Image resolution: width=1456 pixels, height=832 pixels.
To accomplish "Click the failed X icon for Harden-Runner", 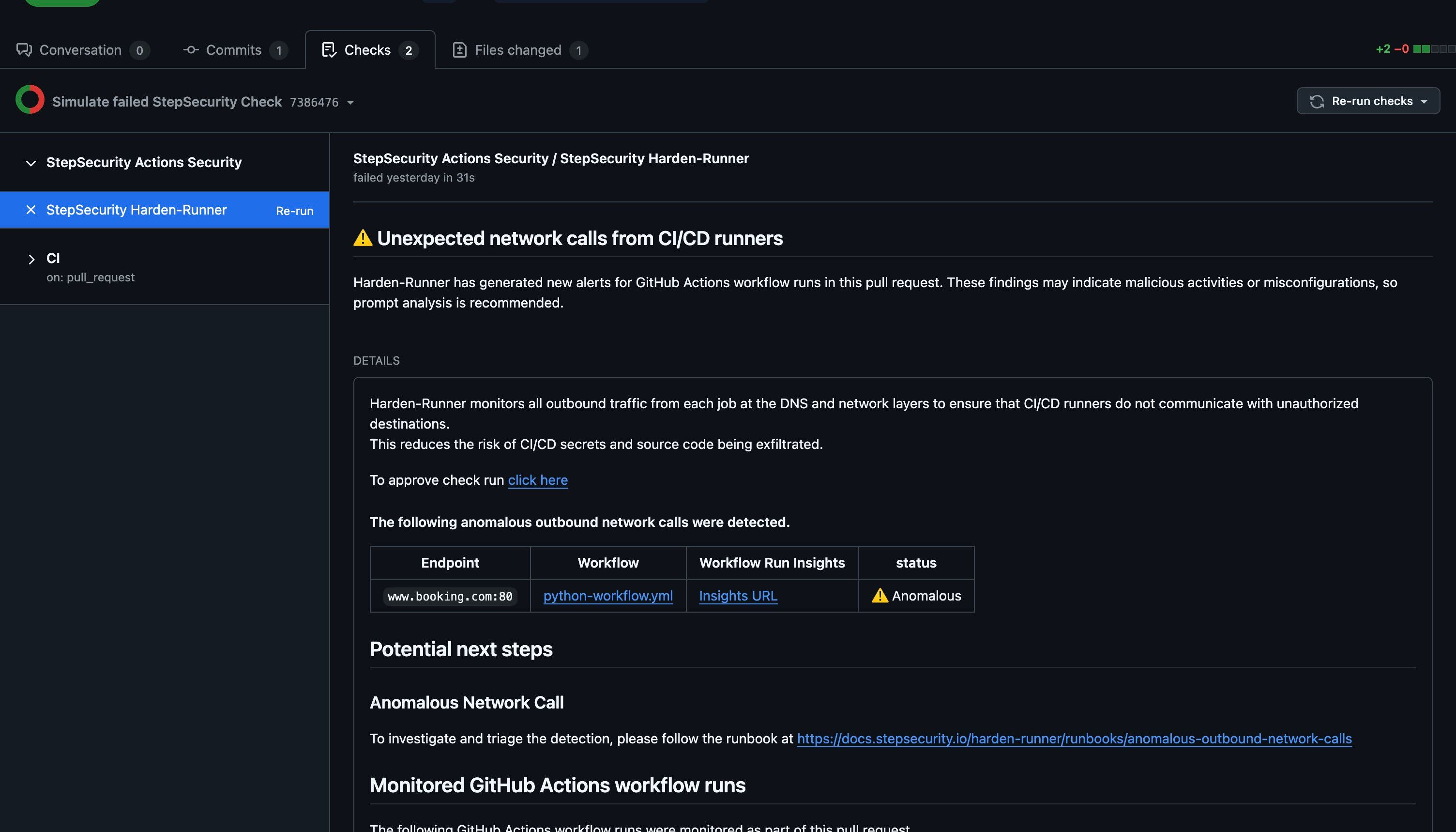I will point(31,210).
